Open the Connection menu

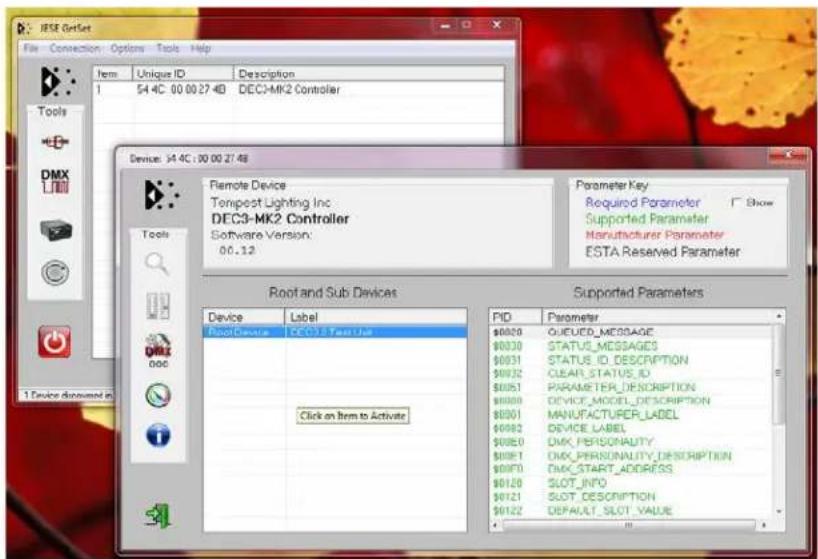75,48
